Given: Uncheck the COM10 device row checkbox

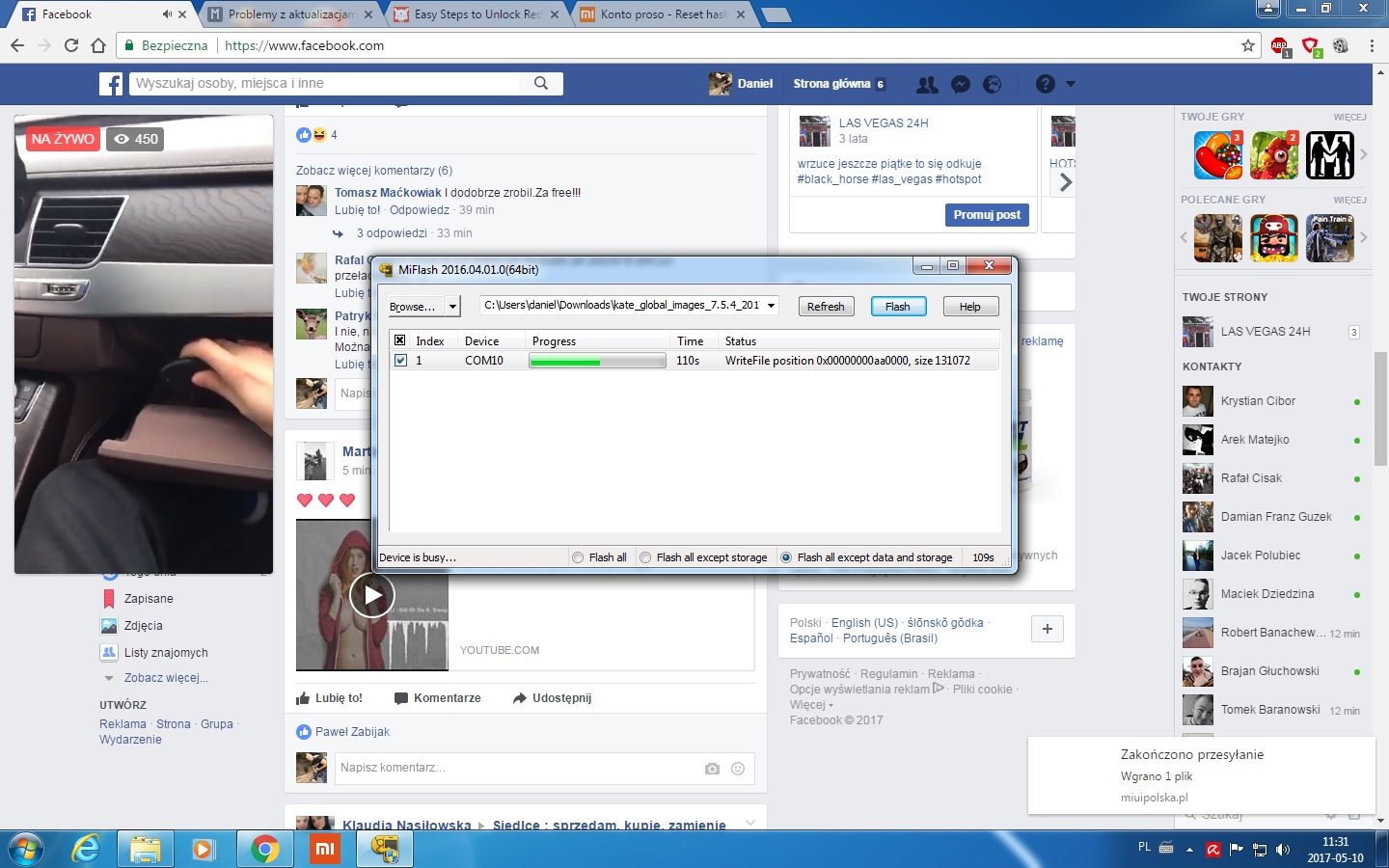Looking at the screenshot, I should 400,361.
